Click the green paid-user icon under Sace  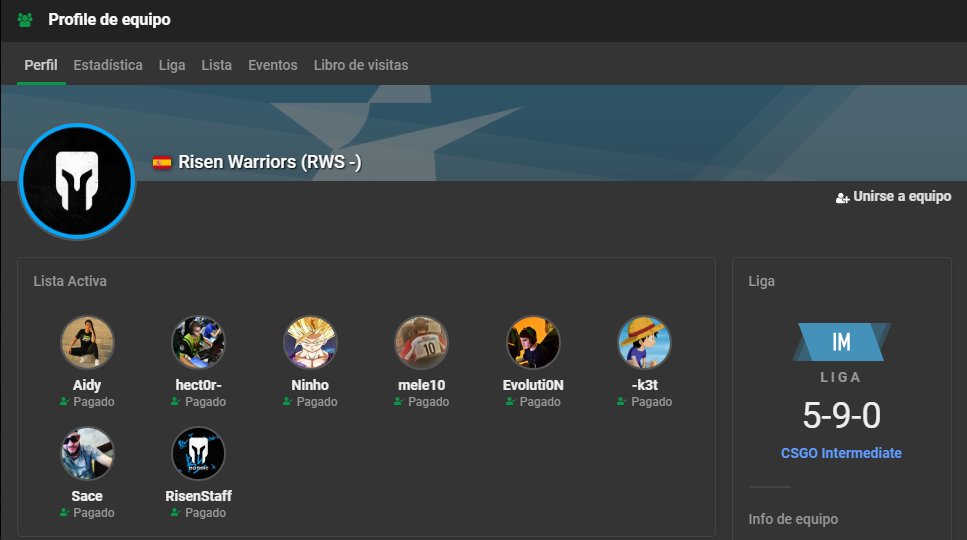pos(64,513)
